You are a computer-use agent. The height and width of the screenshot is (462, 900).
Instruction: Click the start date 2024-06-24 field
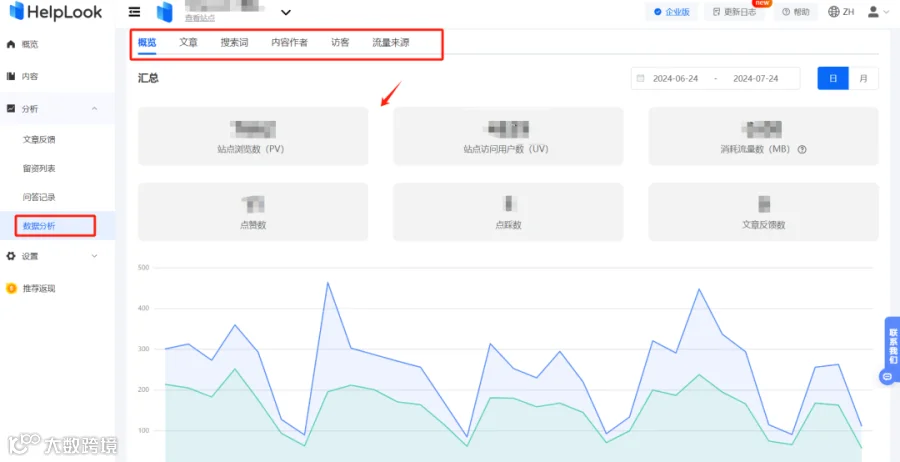[676, 79]
